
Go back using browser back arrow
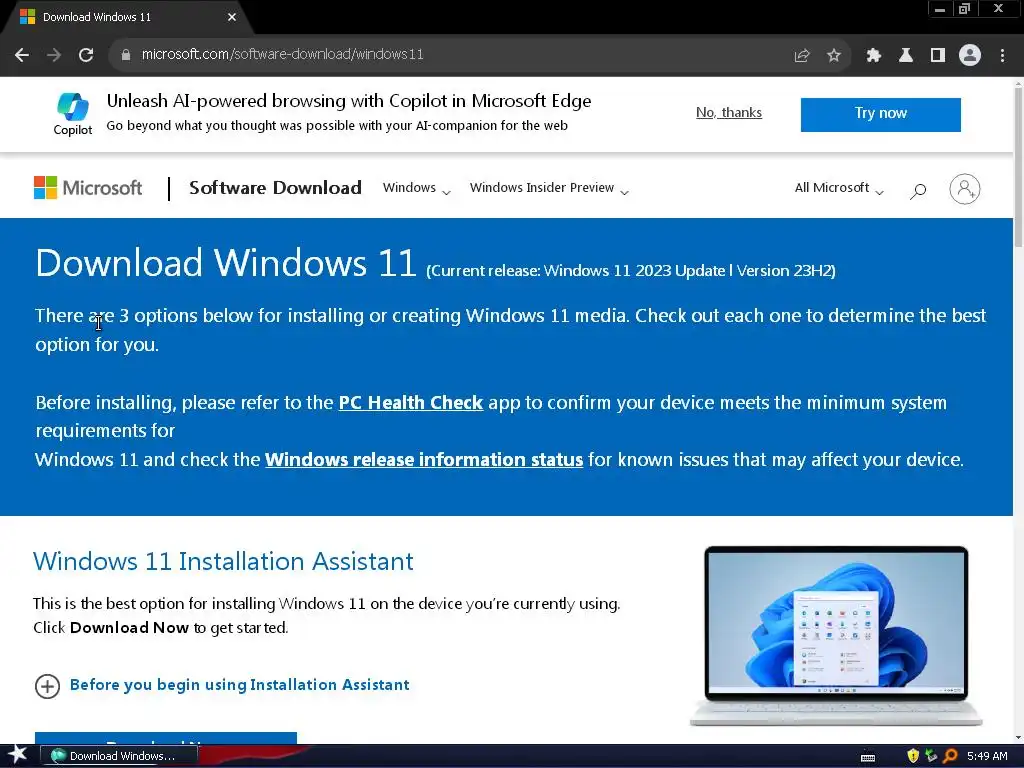[22, 55]
